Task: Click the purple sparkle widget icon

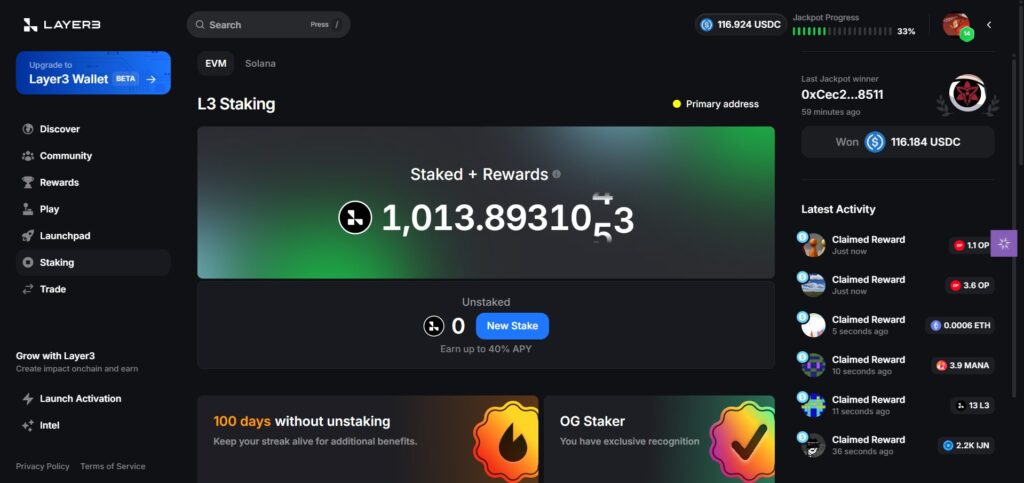Action: tap(1004, 243)
